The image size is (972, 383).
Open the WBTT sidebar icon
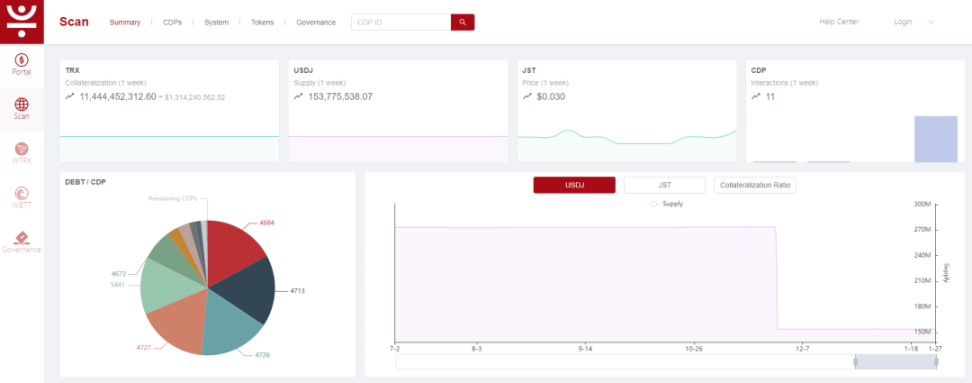click(x=22, y=194)
